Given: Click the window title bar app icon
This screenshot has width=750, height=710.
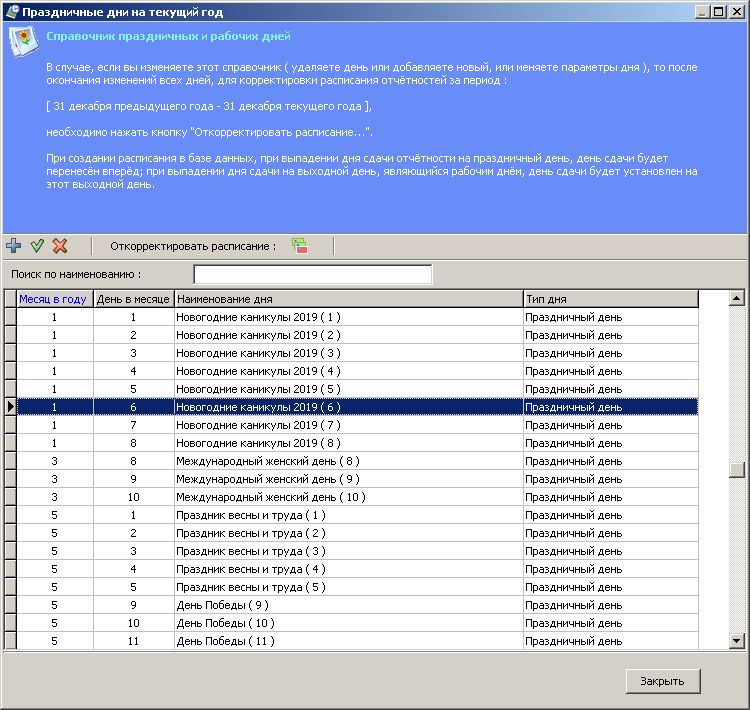Looking at the screenshot, I should [11, 12].
